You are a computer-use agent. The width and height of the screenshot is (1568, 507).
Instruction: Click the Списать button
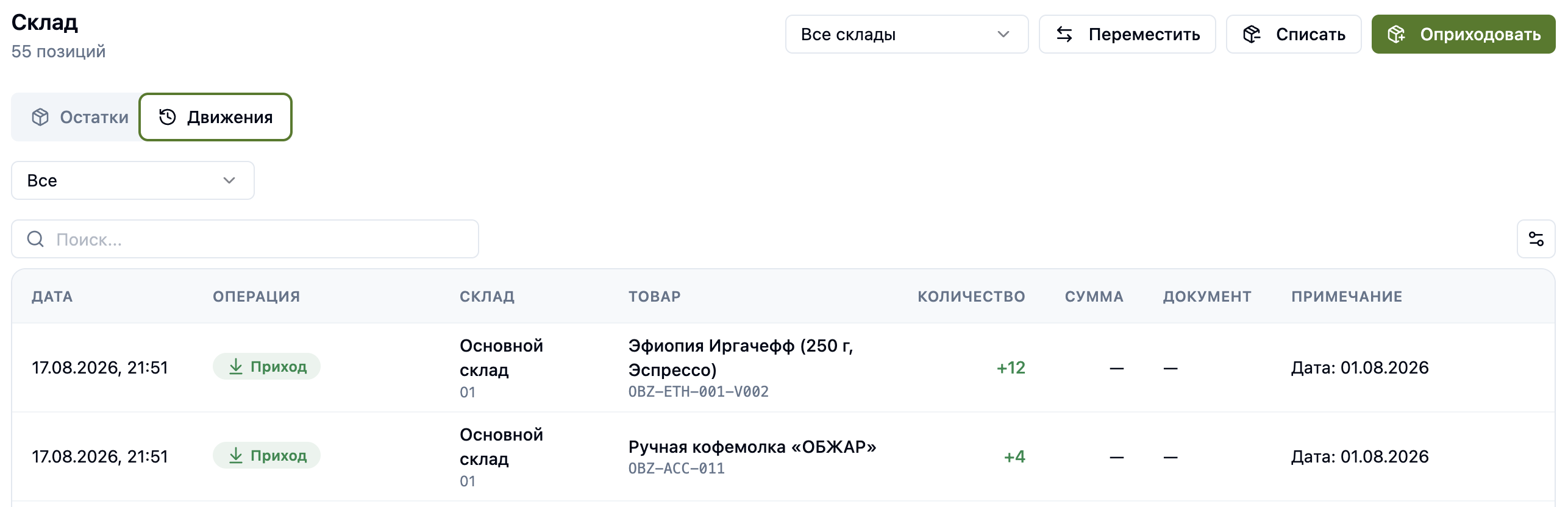click(x=1294, y=34)
